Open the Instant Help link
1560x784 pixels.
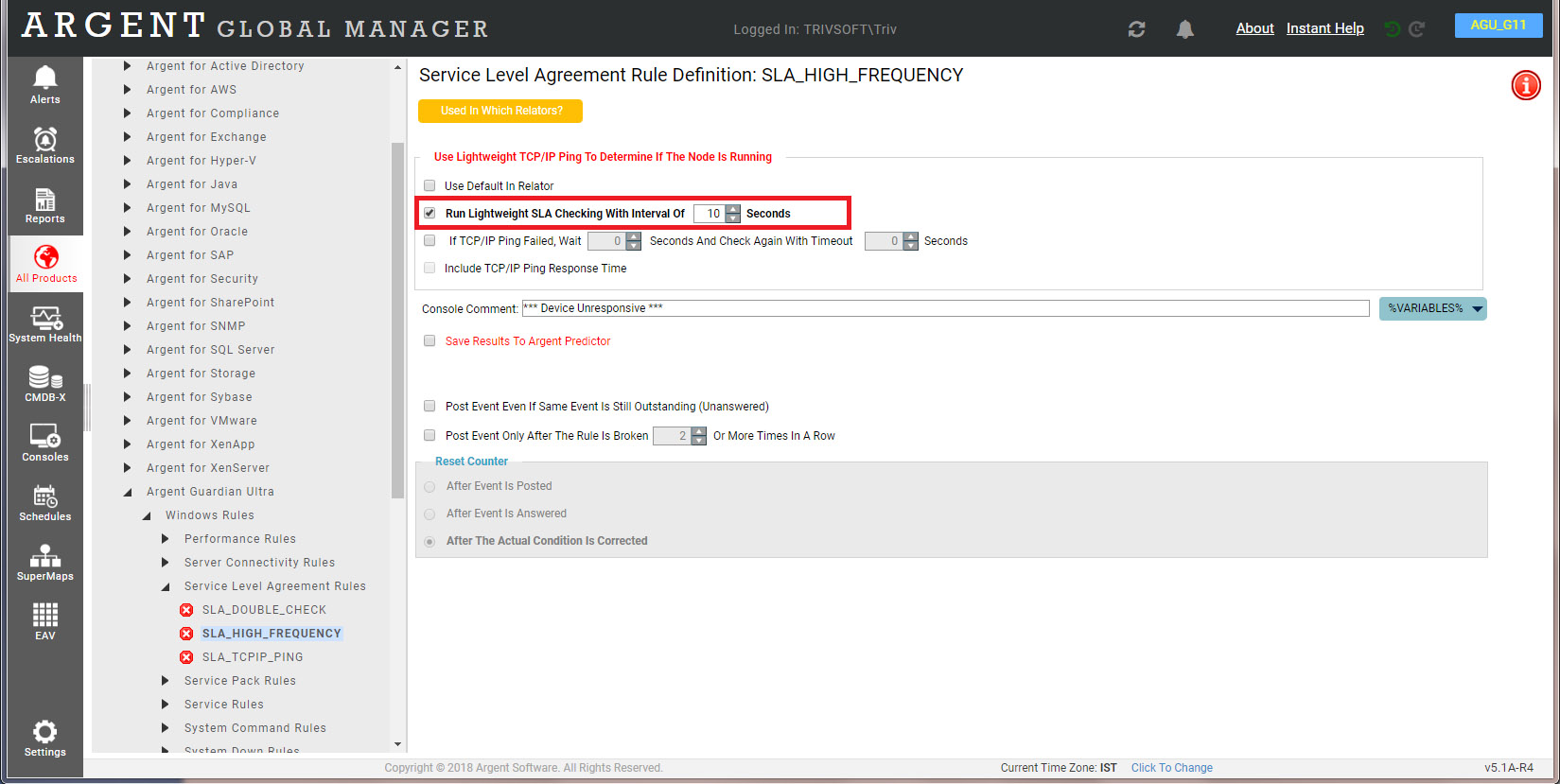click(x=1324, y=28)
